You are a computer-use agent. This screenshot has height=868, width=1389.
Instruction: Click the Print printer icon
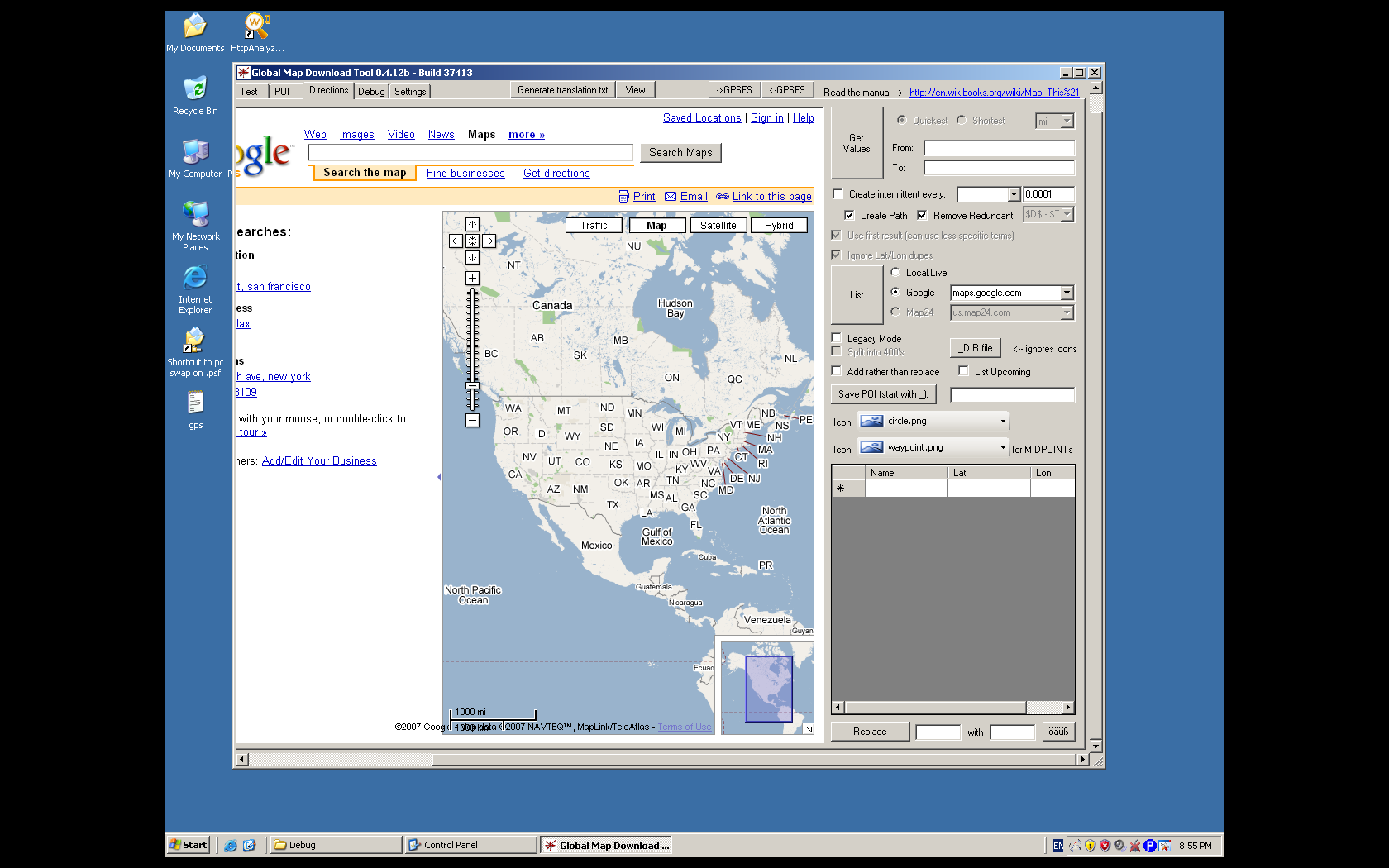[623, 197]
